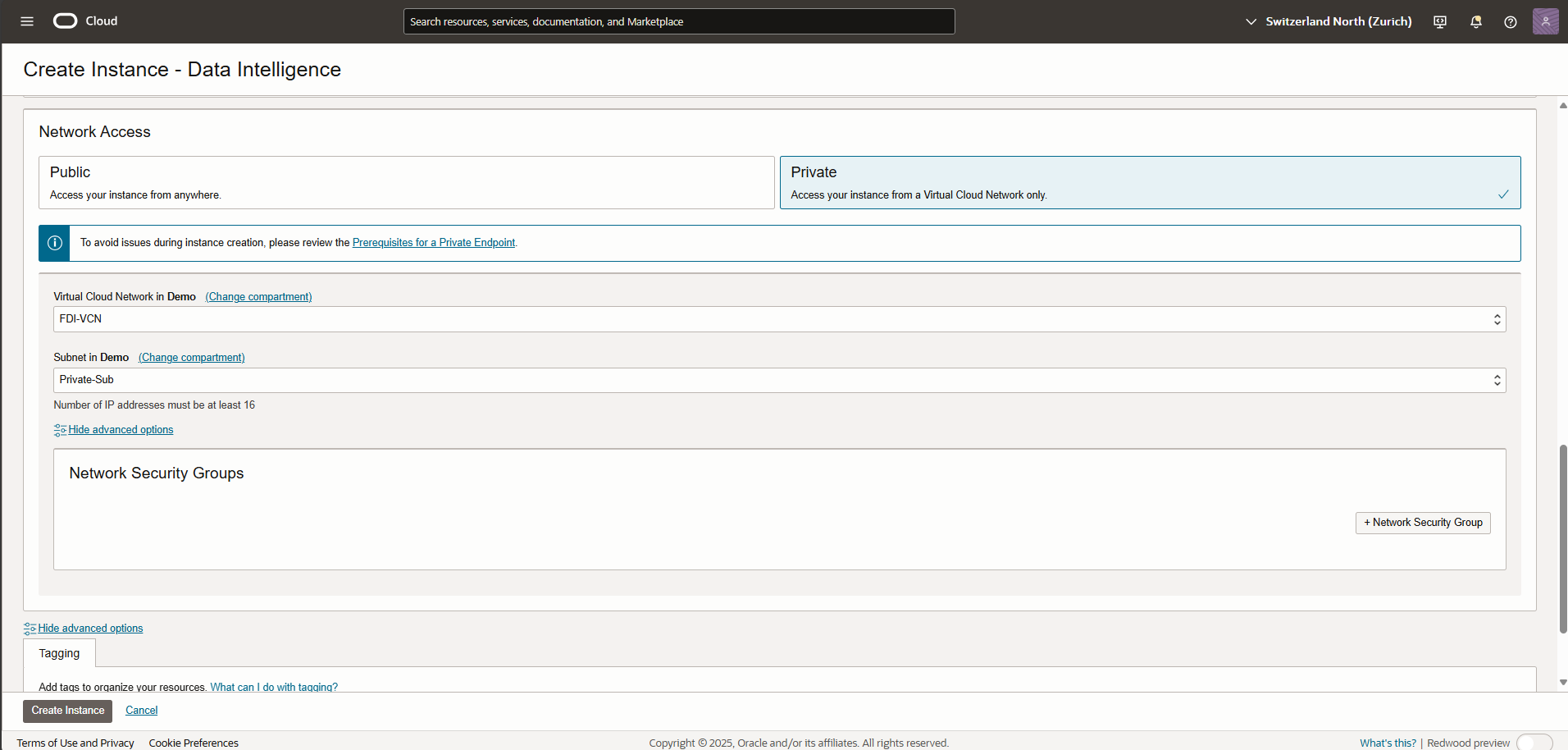Image resolution: width=1568 pixels, height=750 pixels.
Task: Click the sliders icon beside the network Hide advanced options
Action: (60, 430)
